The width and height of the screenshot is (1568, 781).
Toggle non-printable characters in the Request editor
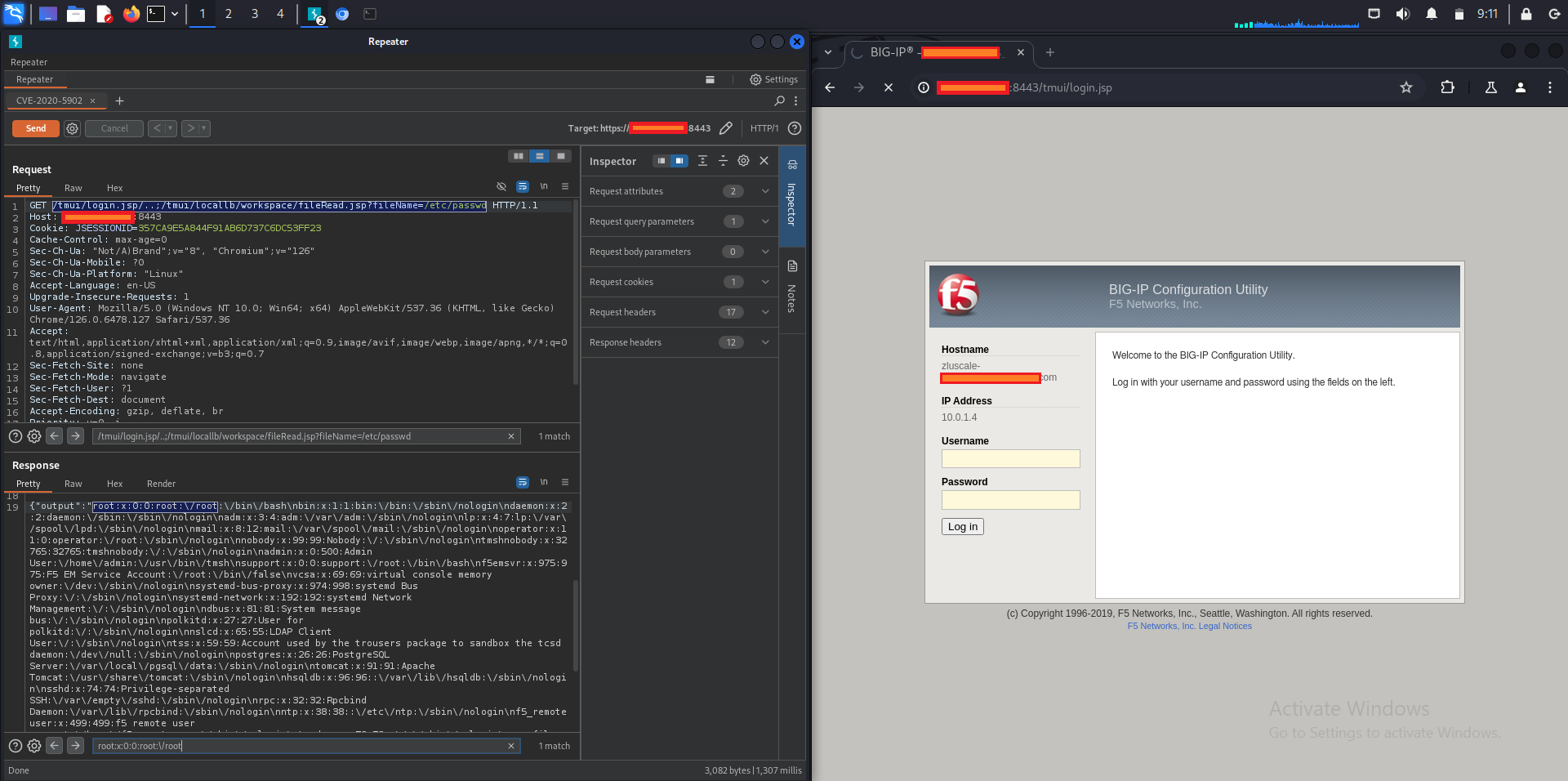544,186
